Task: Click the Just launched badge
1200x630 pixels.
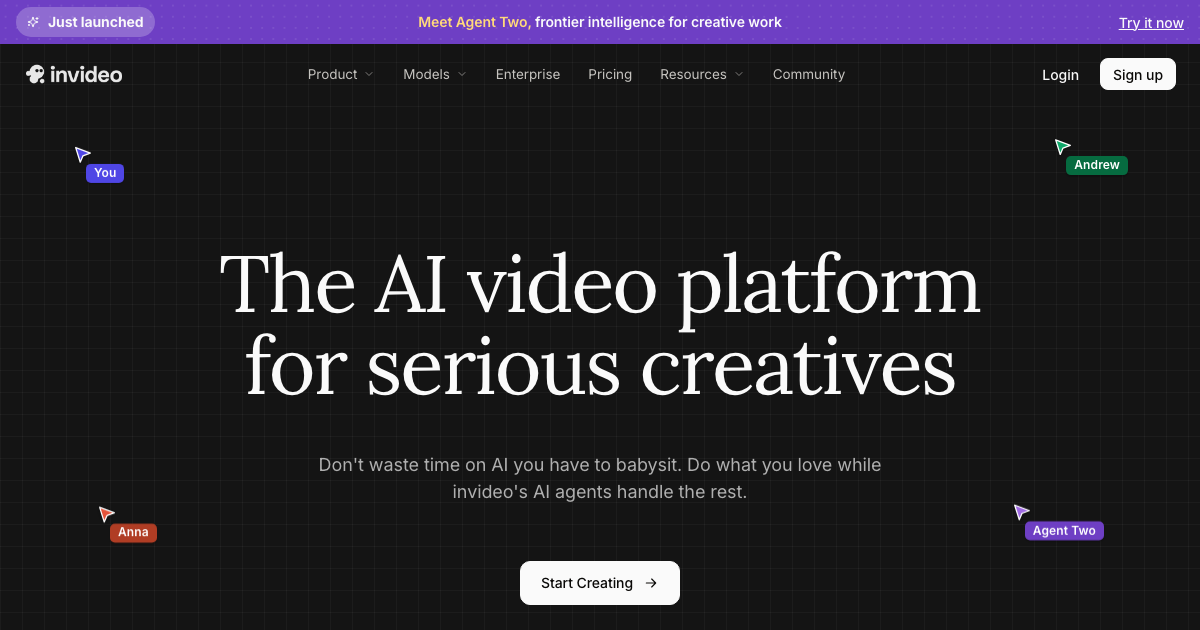Action: [x=86, y=22]
